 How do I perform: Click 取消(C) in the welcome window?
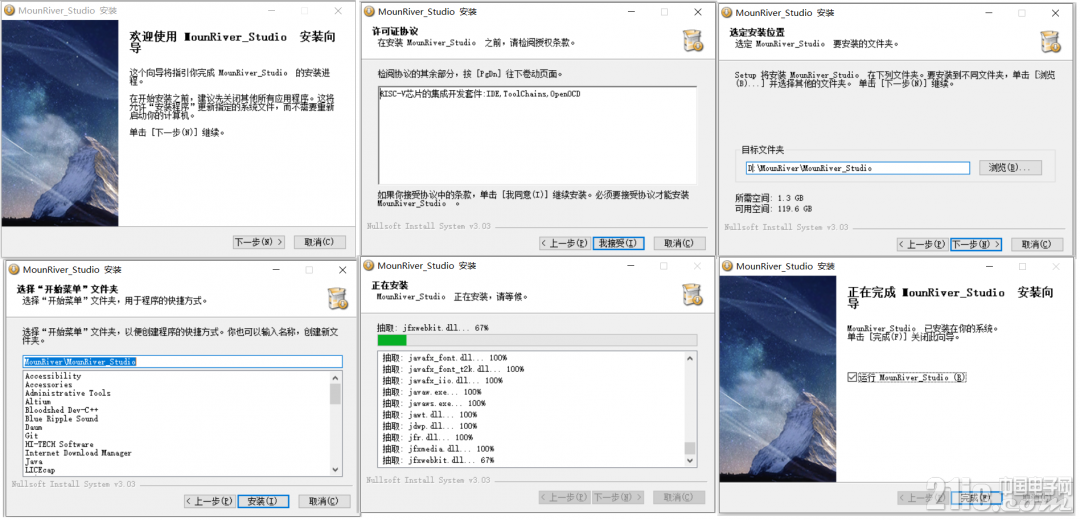[318, 242]
